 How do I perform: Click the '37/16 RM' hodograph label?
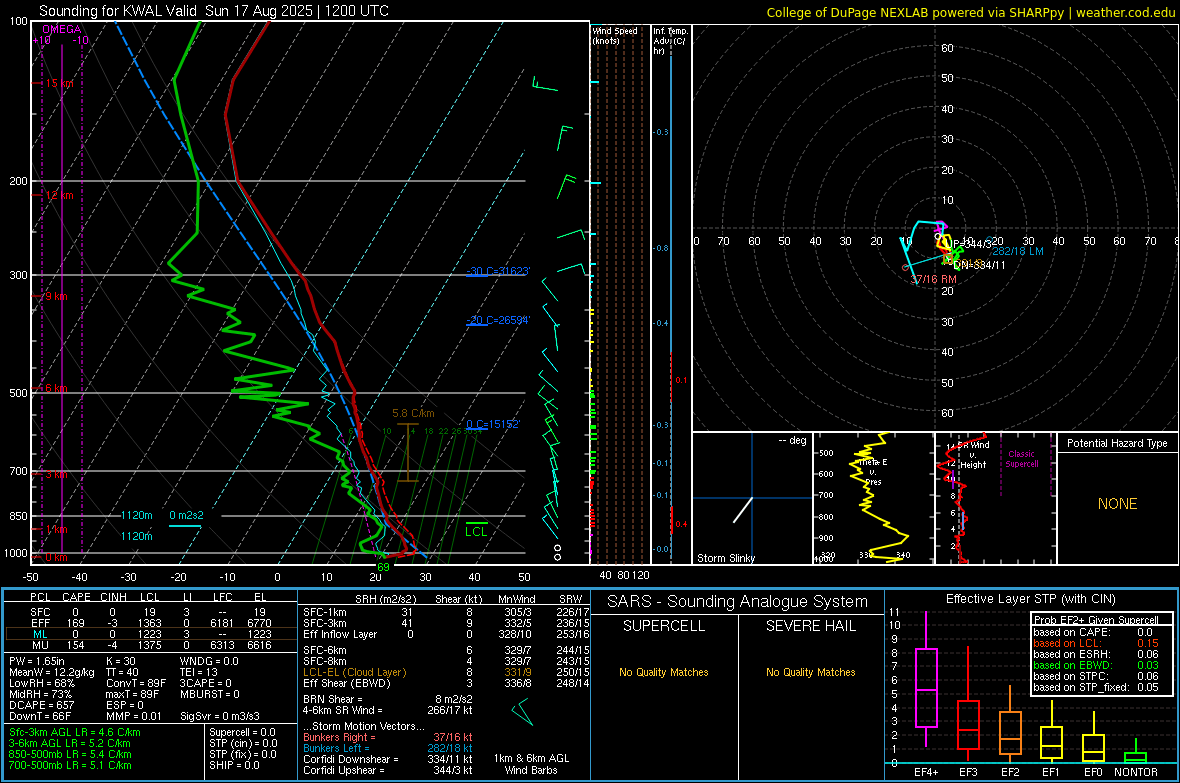(933, 279)
